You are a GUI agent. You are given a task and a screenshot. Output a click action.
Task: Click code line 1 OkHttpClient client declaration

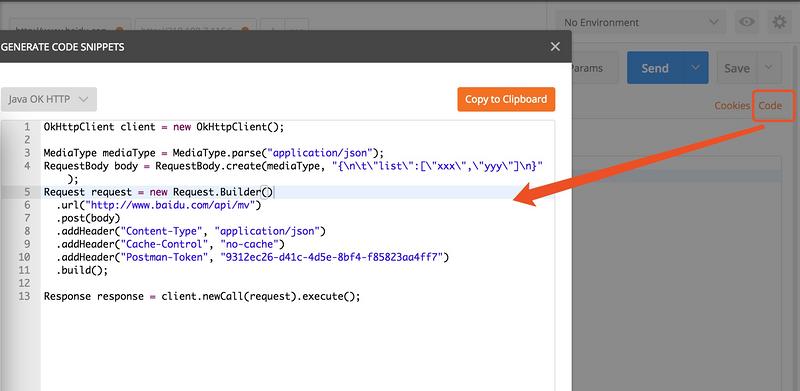coord(164,127)
